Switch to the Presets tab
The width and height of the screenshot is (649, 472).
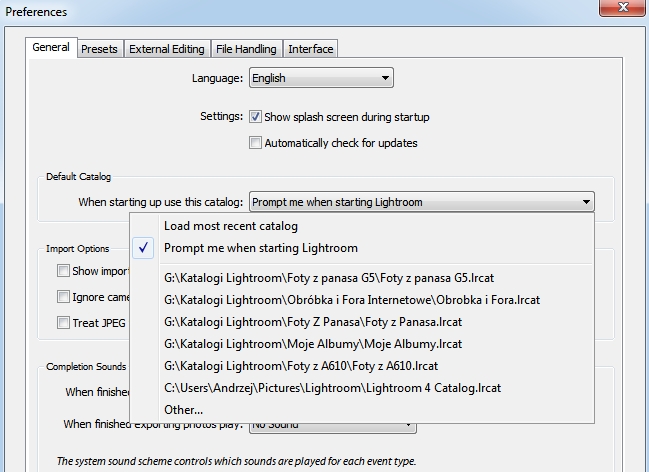[99, 49]
